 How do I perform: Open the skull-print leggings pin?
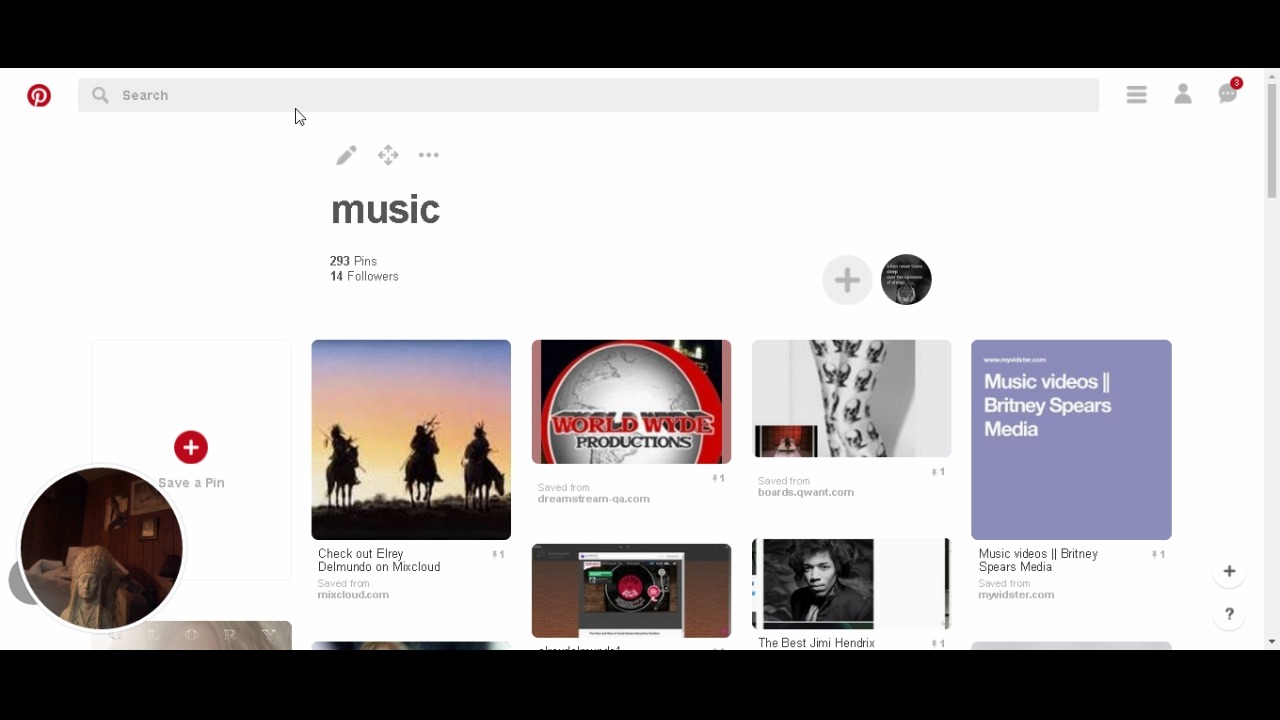(851, 399)
